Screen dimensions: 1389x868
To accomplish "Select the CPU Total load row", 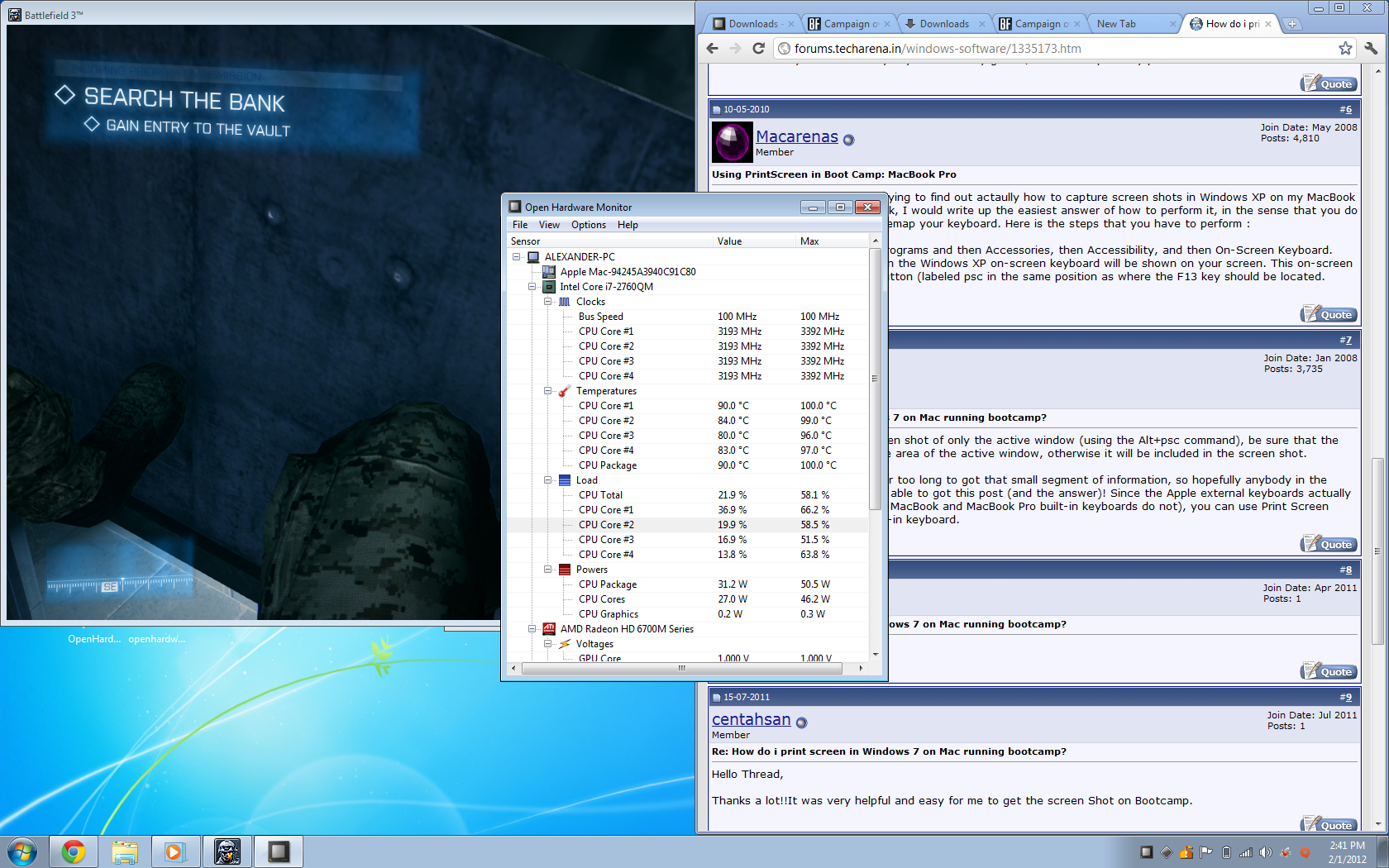I will pos(688,495).
